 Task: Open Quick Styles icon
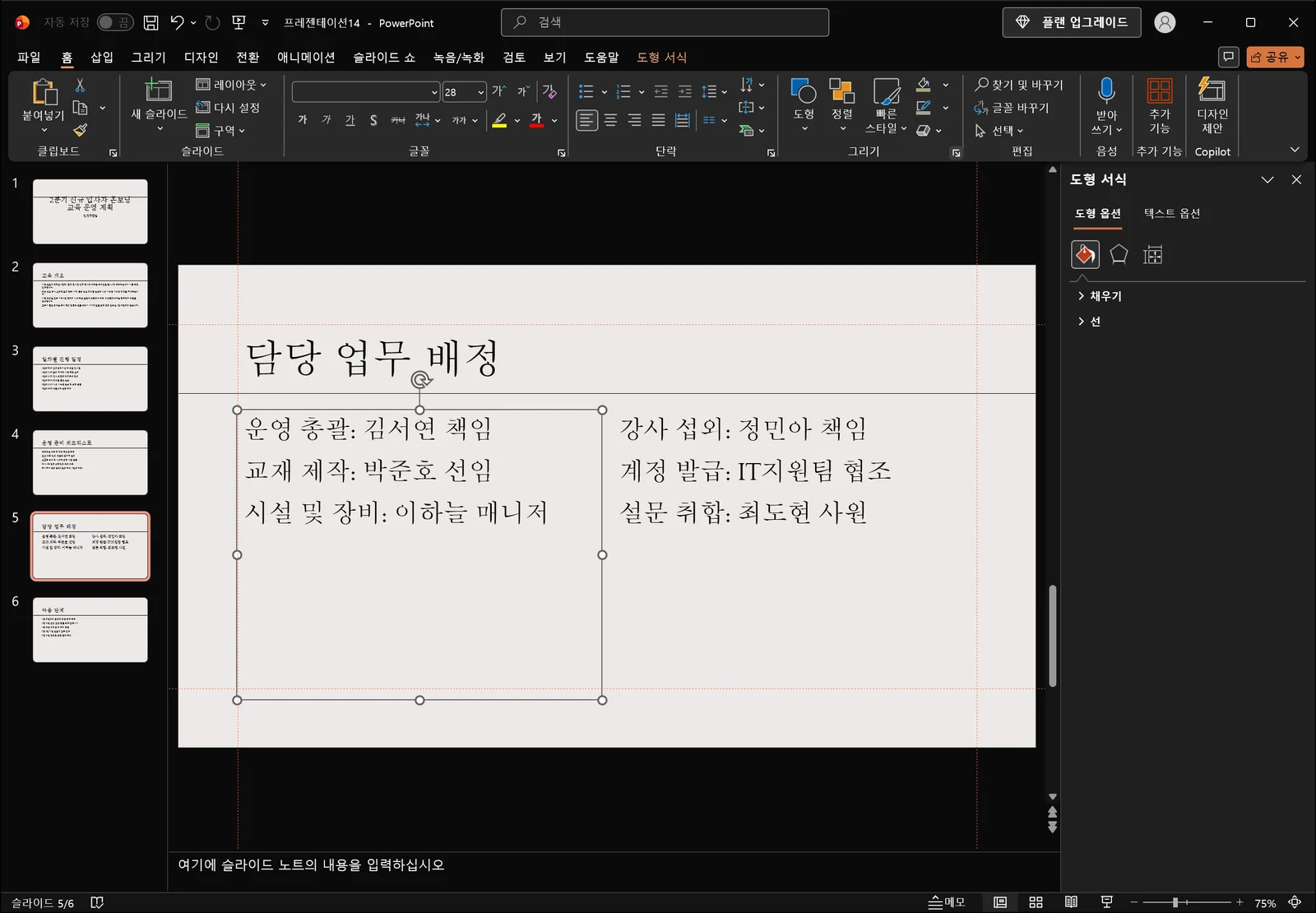(886, 91)
